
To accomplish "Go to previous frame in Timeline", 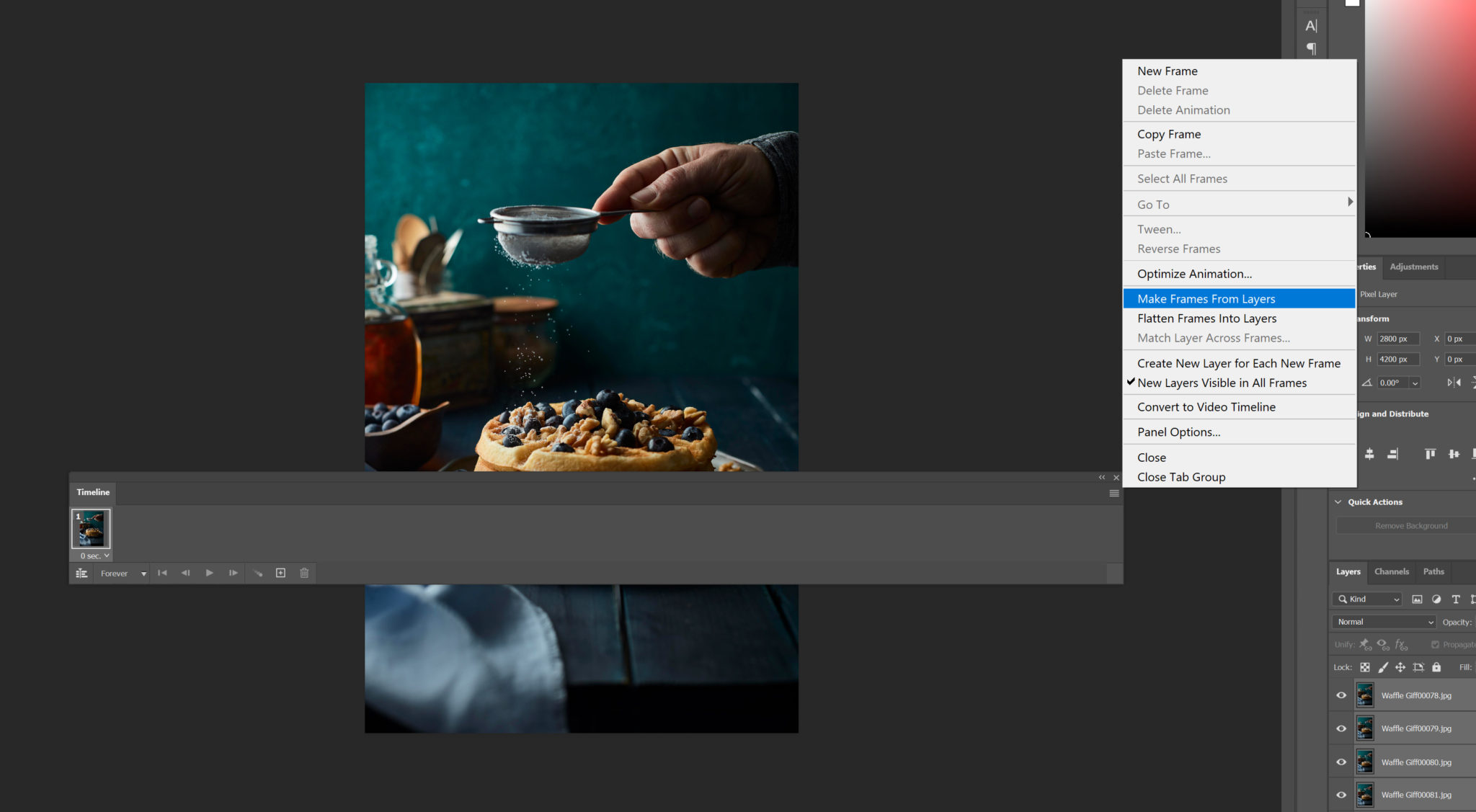I will 185,573.
